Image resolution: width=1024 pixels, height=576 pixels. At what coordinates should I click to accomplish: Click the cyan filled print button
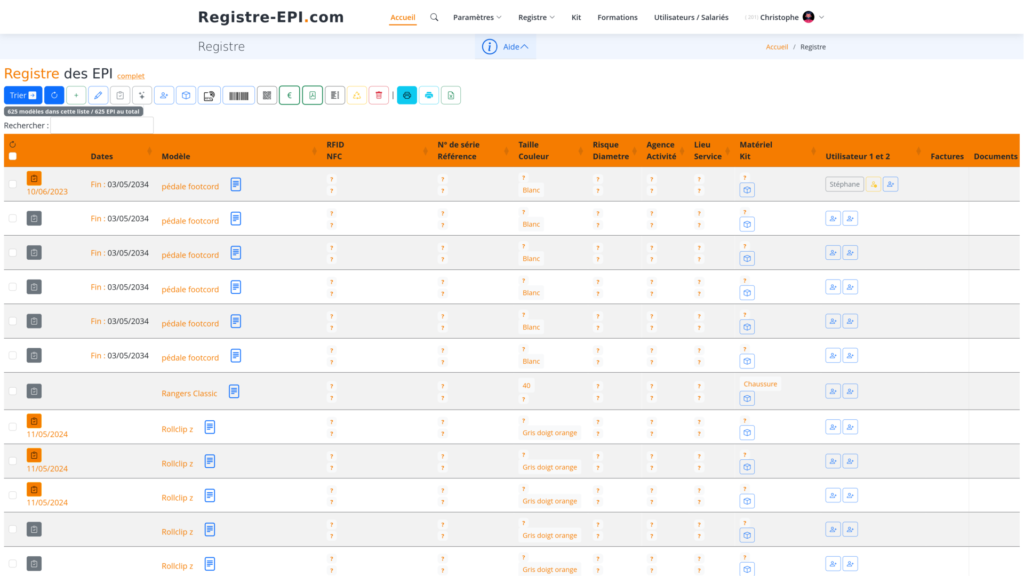click(x=407, y=95)
